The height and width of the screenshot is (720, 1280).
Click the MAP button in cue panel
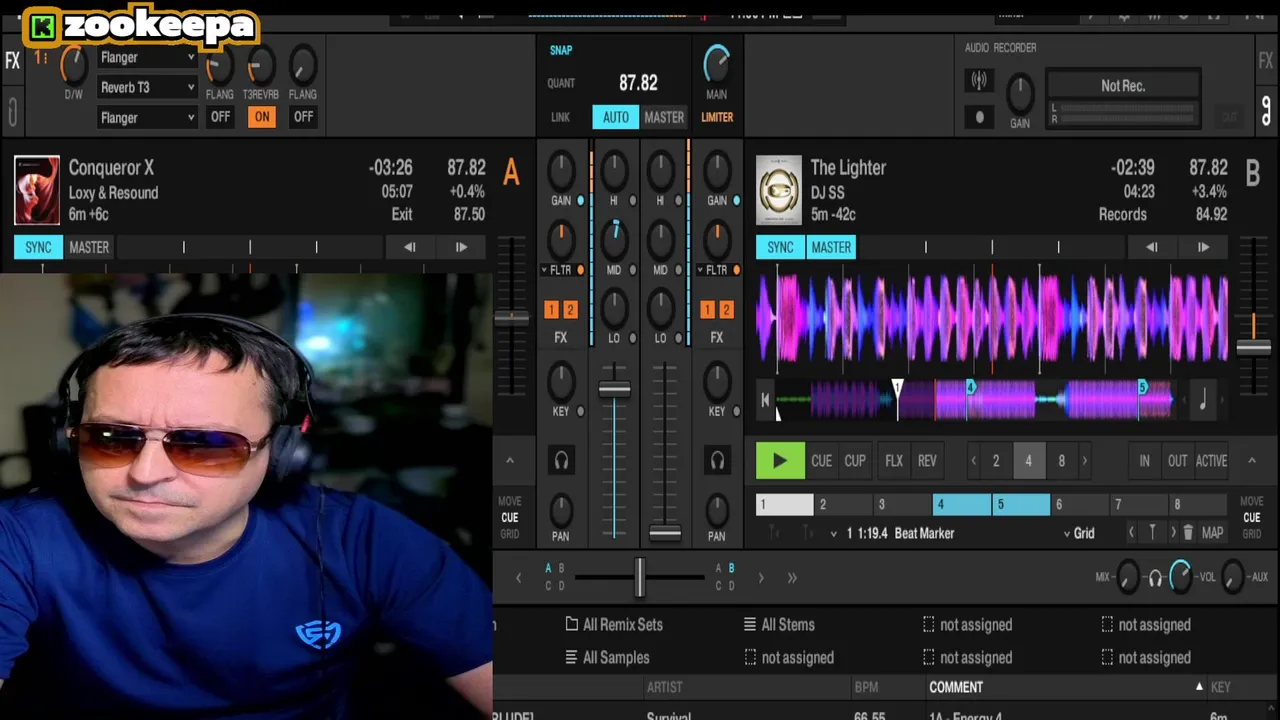tap(1213, 533)
